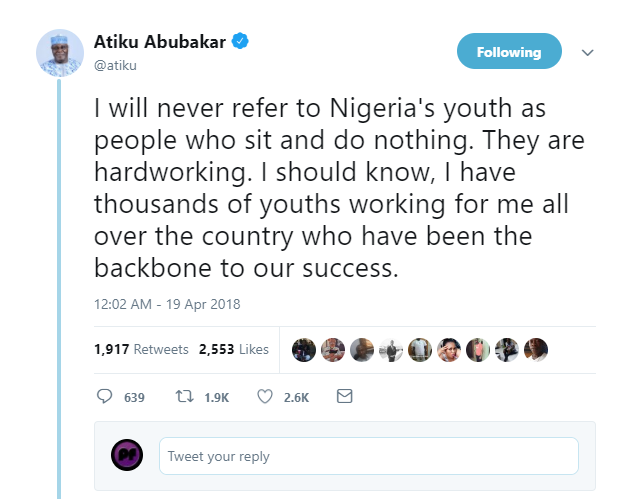Click the first liker avatar in the row
632x499 pixels.
click(x=304, y=349)
